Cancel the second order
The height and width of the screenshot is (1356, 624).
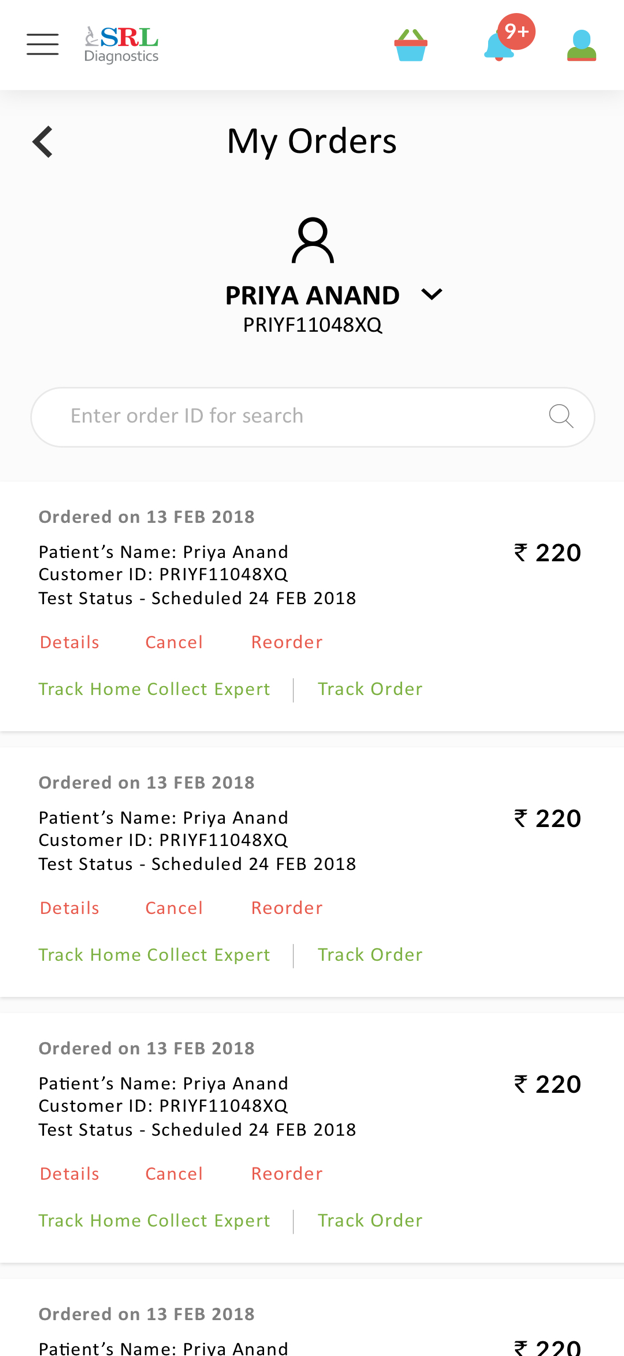[174, 908]
